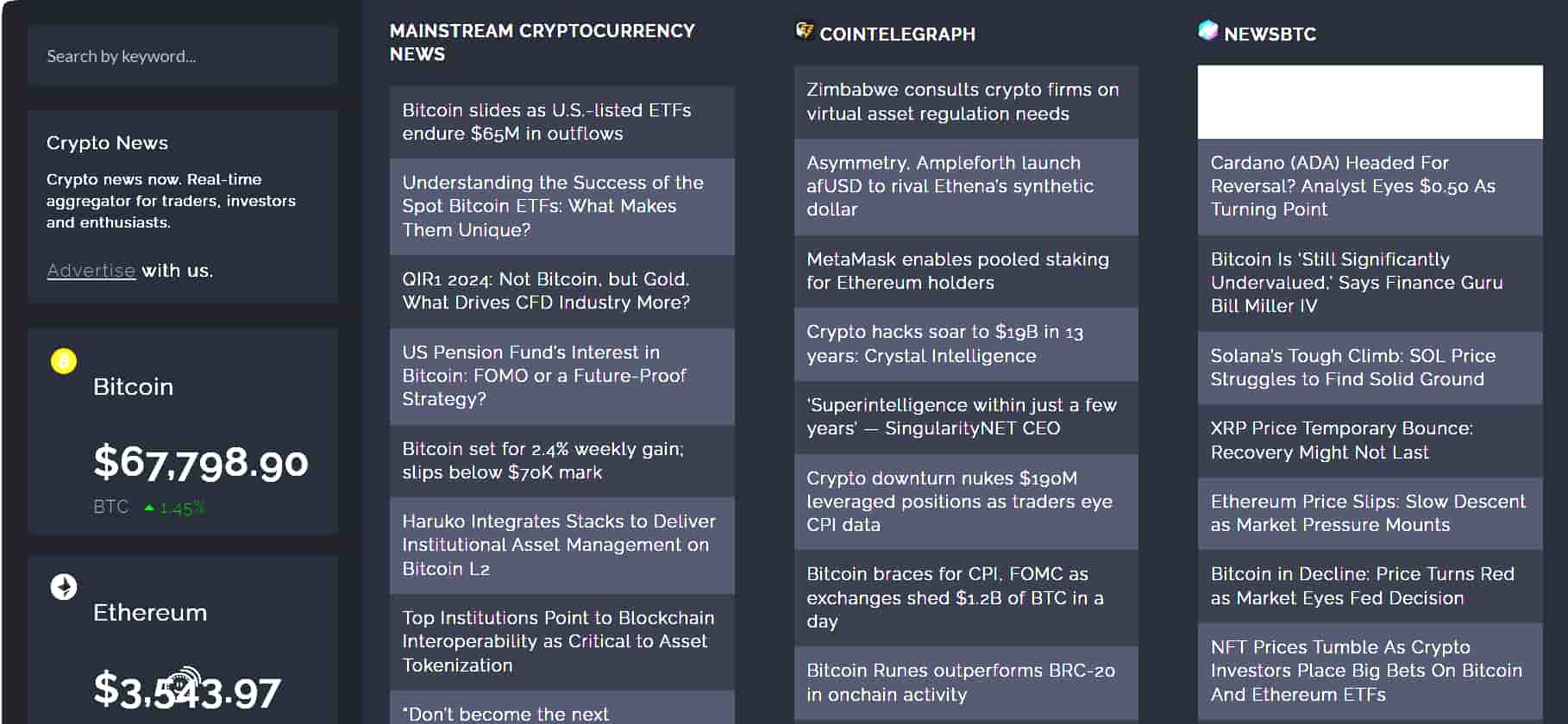Open the NEWSBTC section heading
Screen dimensions: 1568x724
pyautogui.click(x=1270, y=34)
